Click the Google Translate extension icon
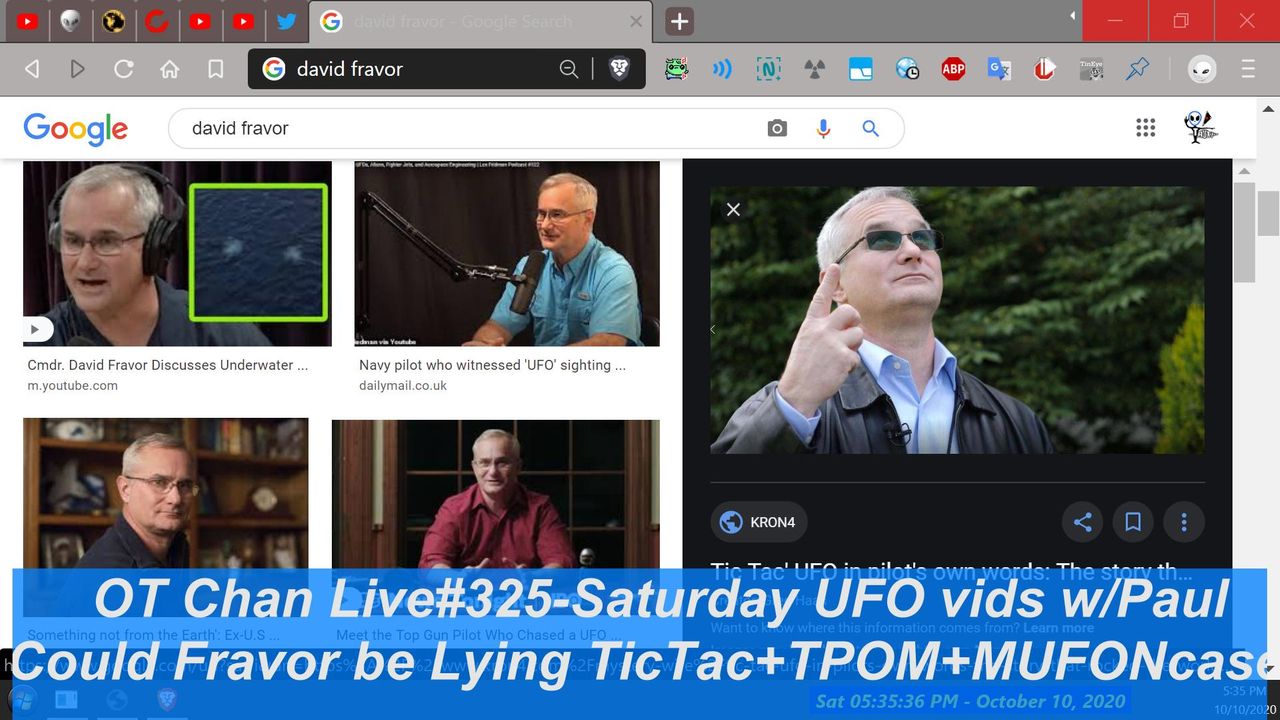The image size is (1280, 720). (x=998, y=69)
